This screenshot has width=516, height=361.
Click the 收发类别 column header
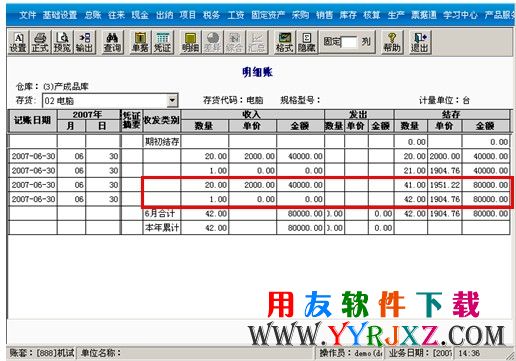pyautogui.click(x=162, y=120)
